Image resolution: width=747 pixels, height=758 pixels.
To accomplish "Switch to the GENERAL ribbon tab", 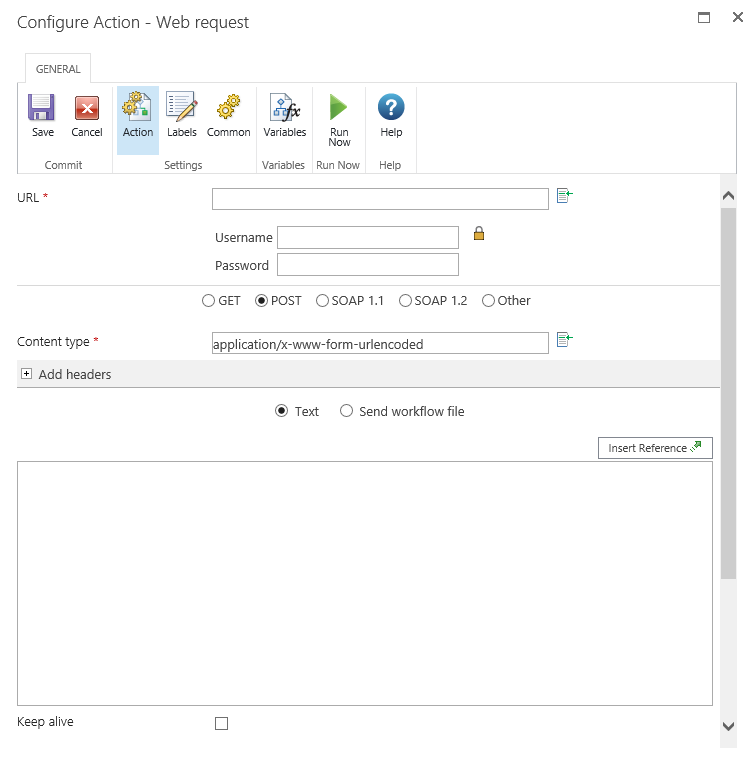I will tap(58, 69).
